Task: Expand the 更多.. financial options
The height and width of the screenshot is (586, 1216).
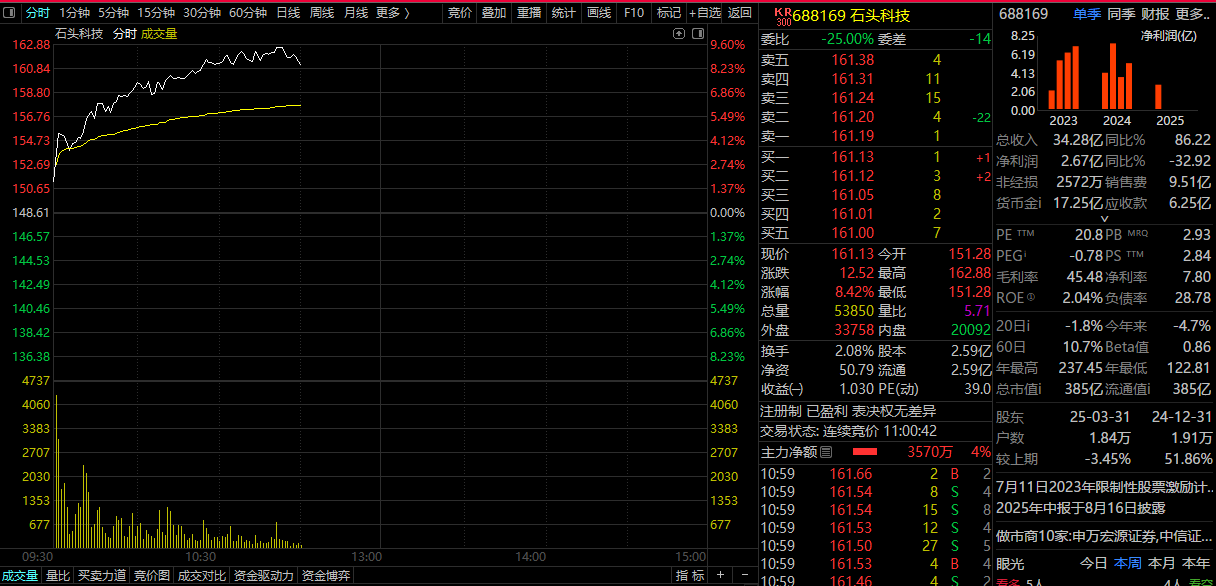Action: [1193, 14]
